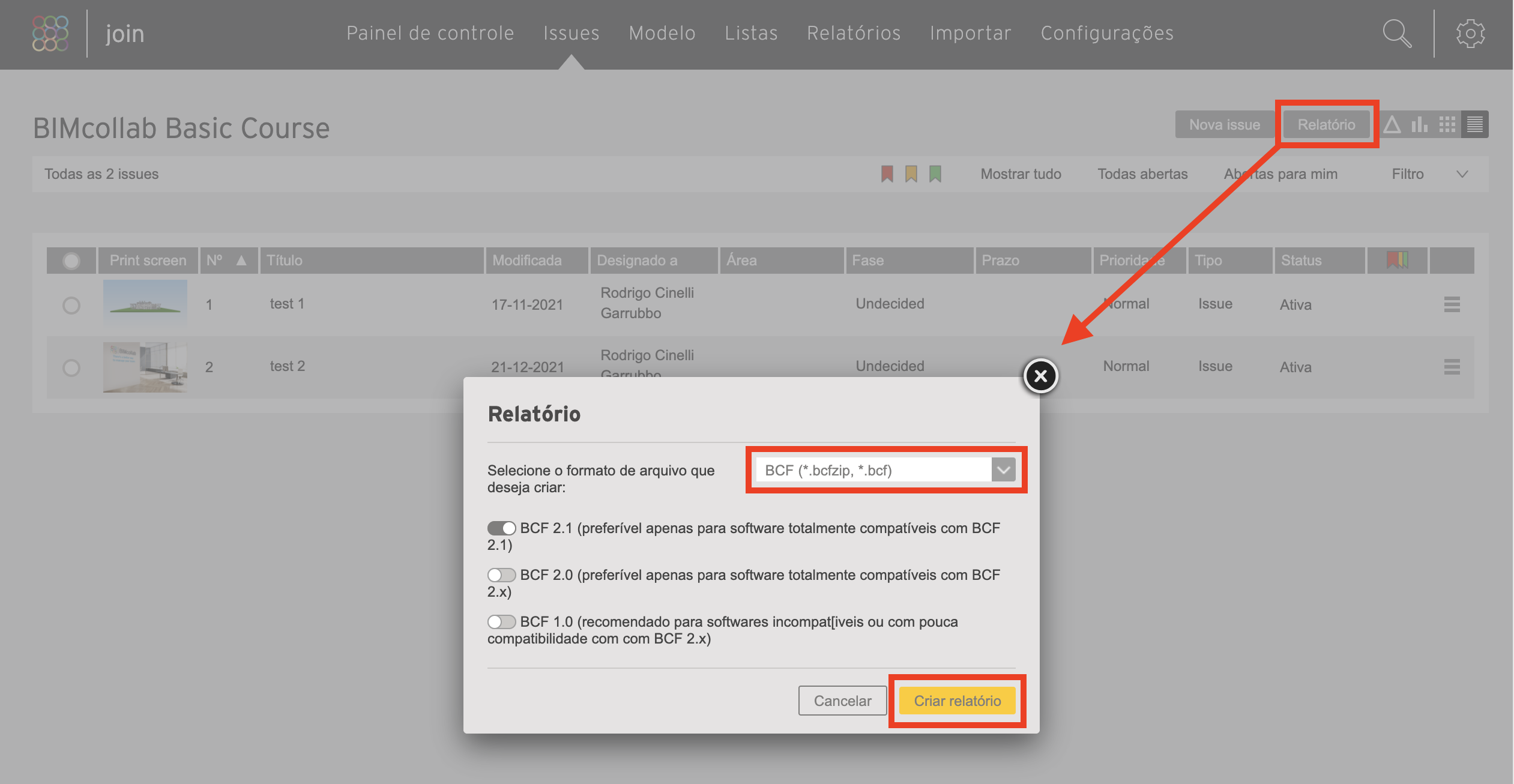The image size is (1514, 784).
Task: Open row menu for test 1
Action: [1452, 304]
